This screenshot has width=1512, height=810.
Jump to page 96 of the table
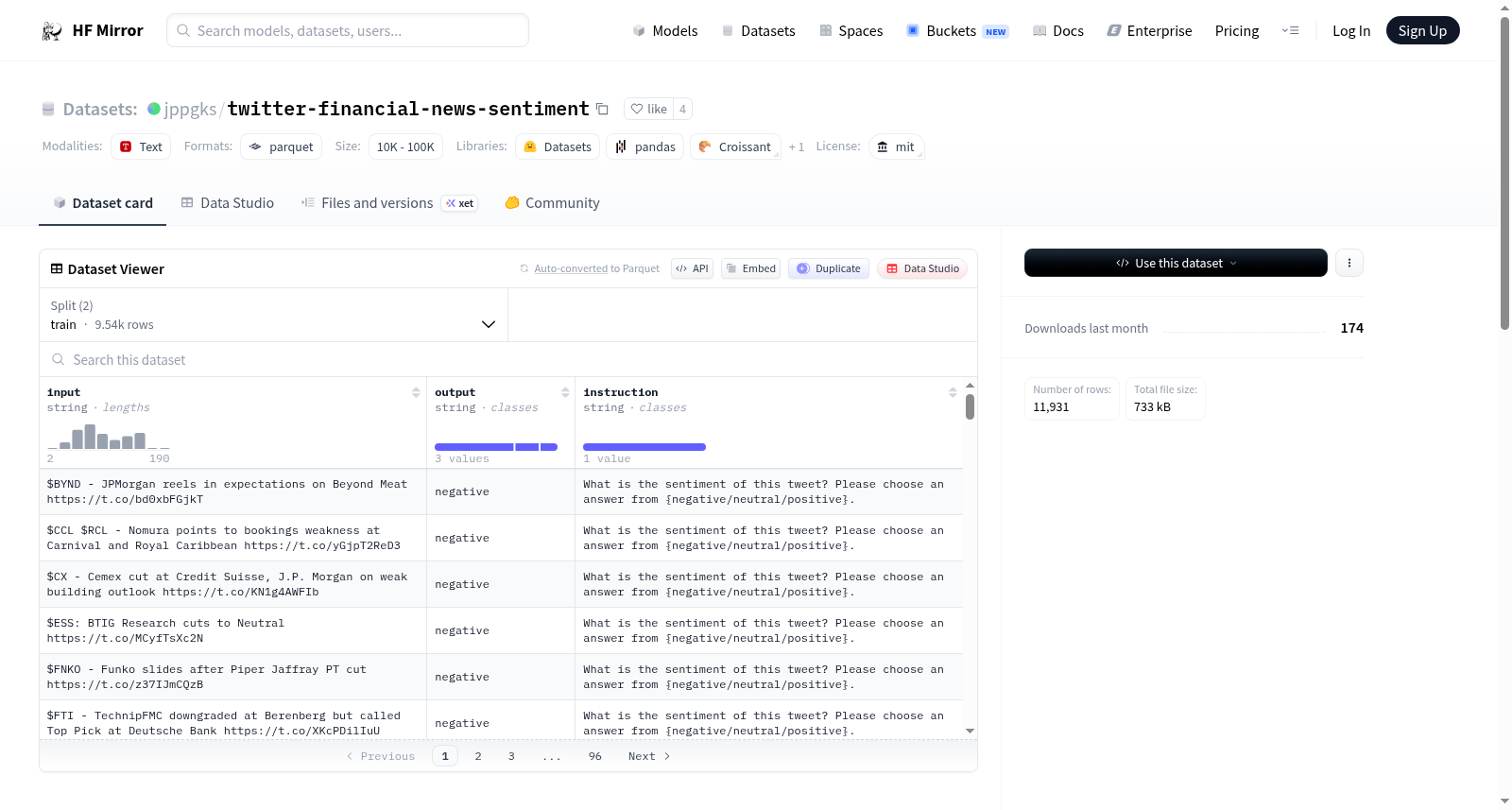[595, 756]
